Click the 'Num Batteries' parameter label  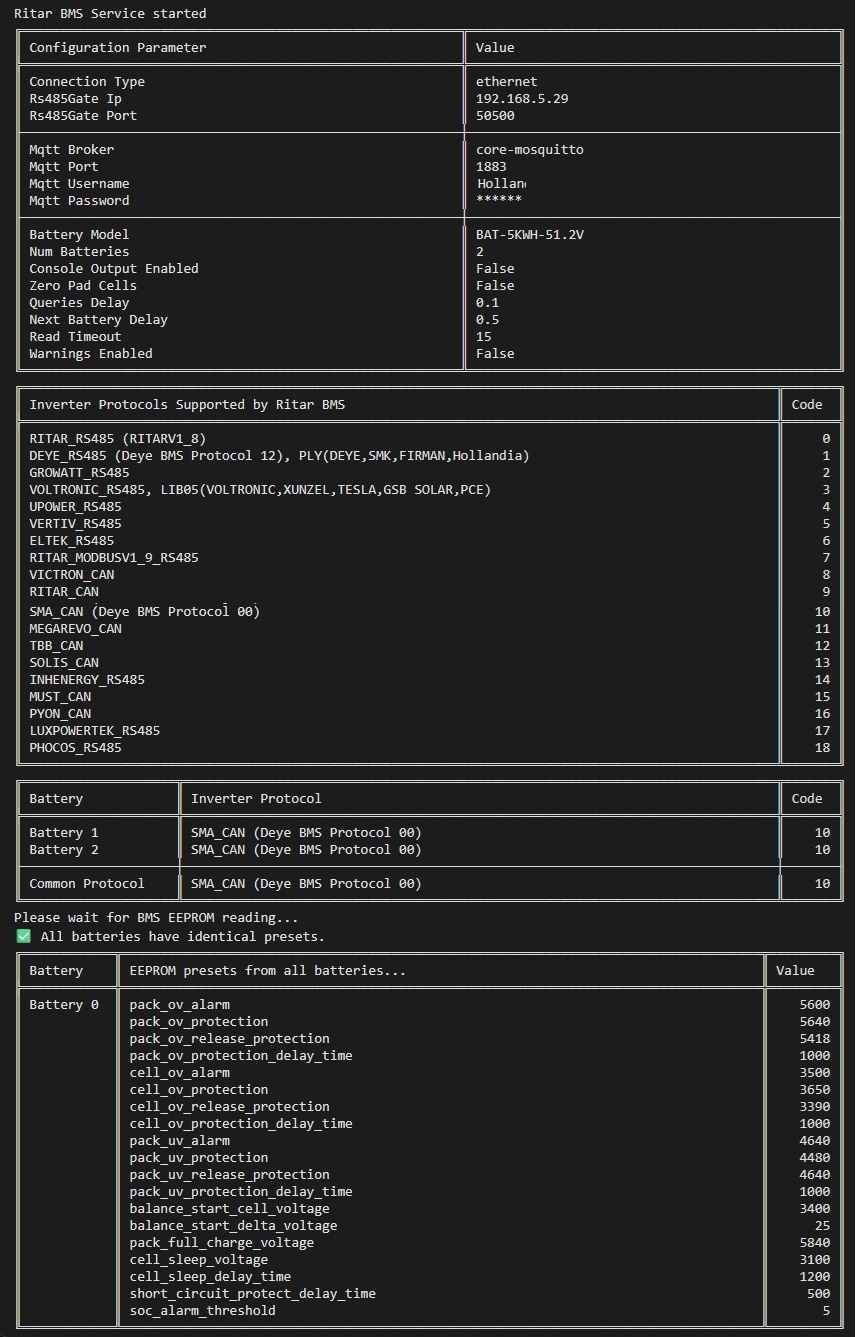tap(79, 252)
